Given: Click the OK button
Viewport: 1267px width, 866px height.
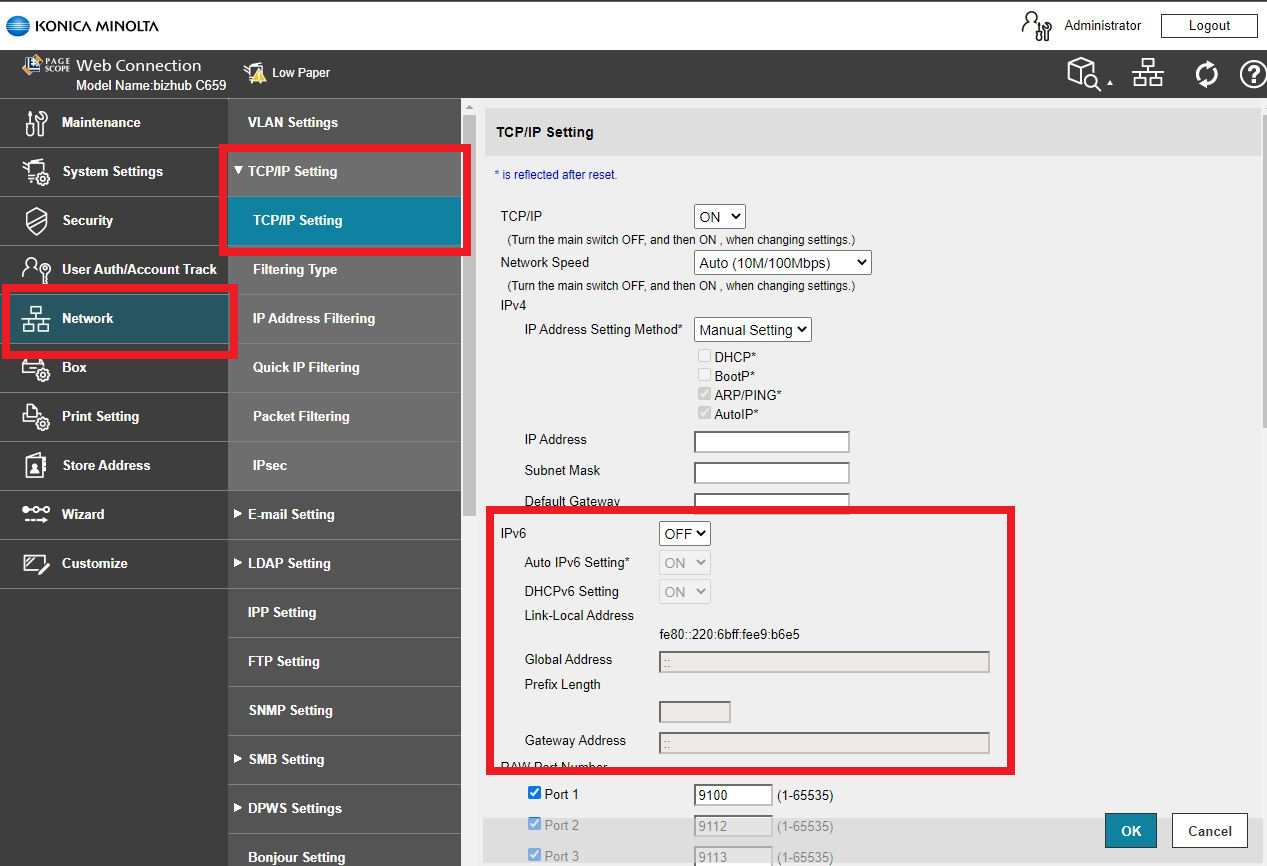Looking at the screenshot, I should tap(1130, 831).
